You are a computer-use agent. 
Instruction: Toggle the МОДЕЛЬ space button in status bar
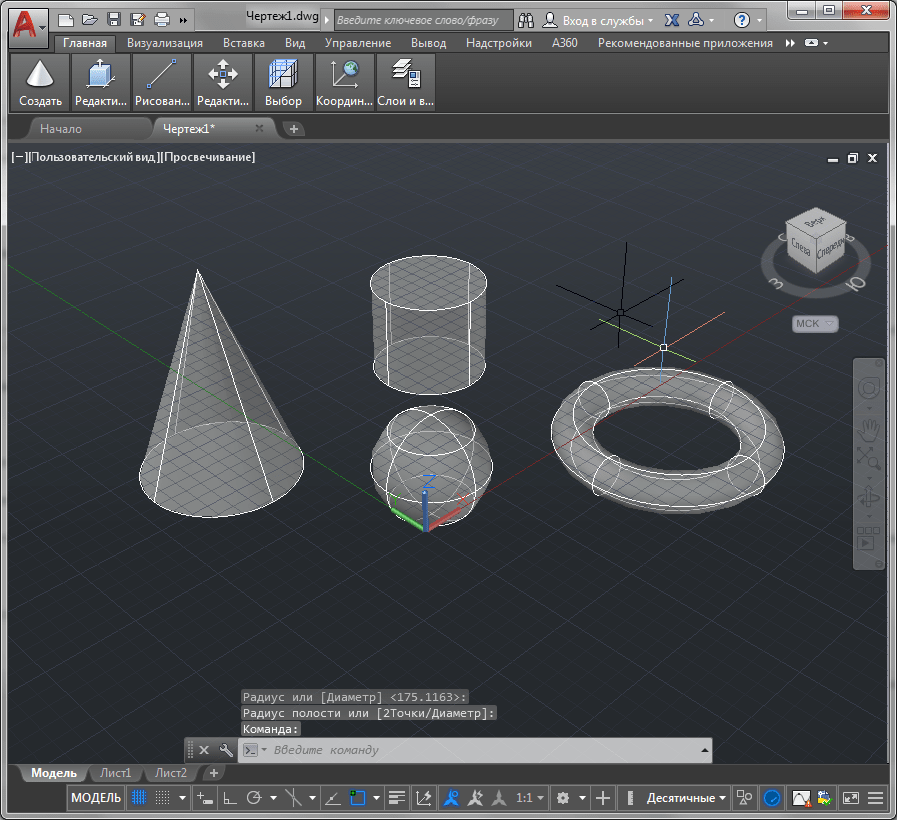point(97,798)
